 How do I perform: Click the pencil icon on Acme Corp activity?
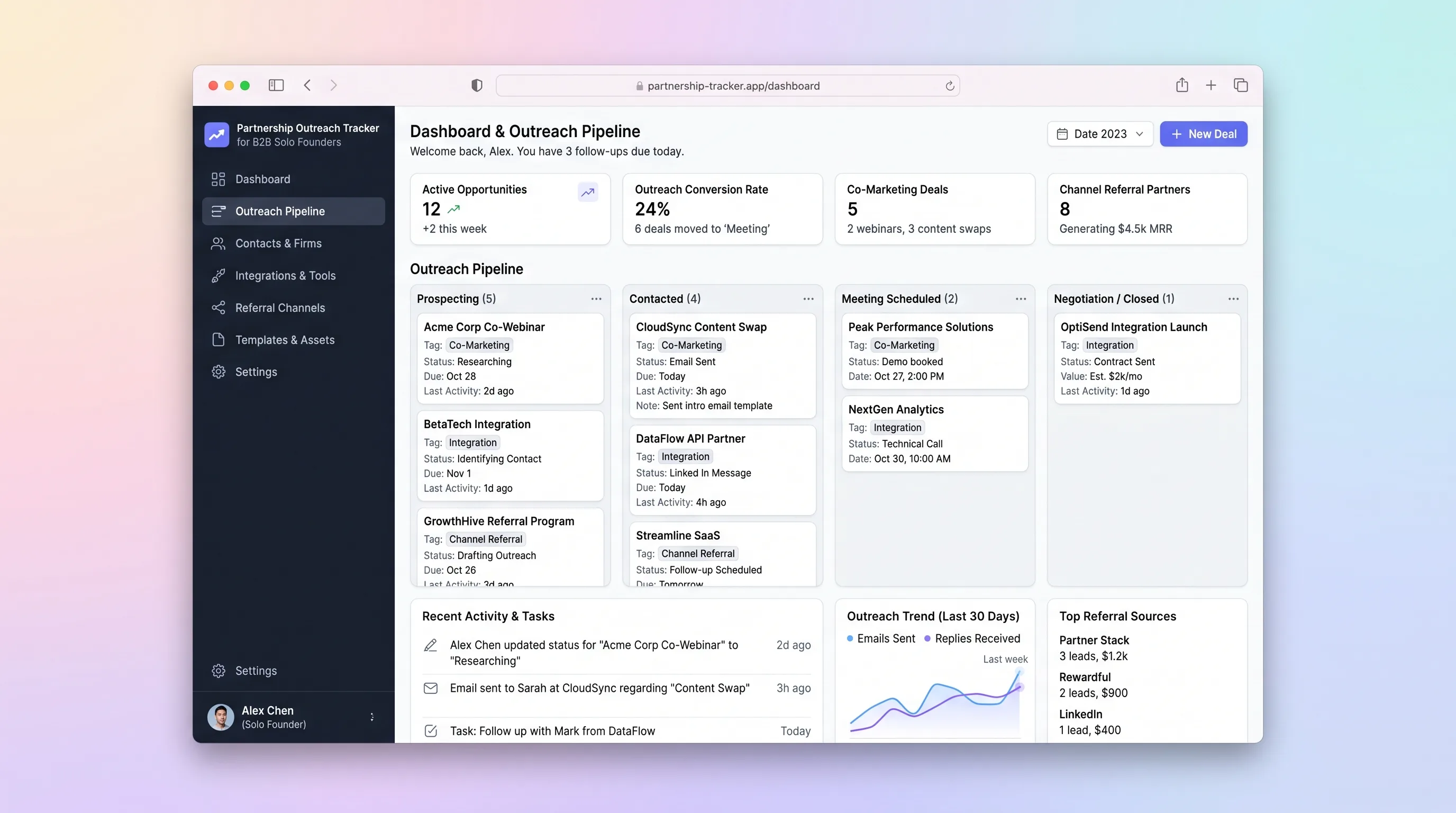[431, 645]
